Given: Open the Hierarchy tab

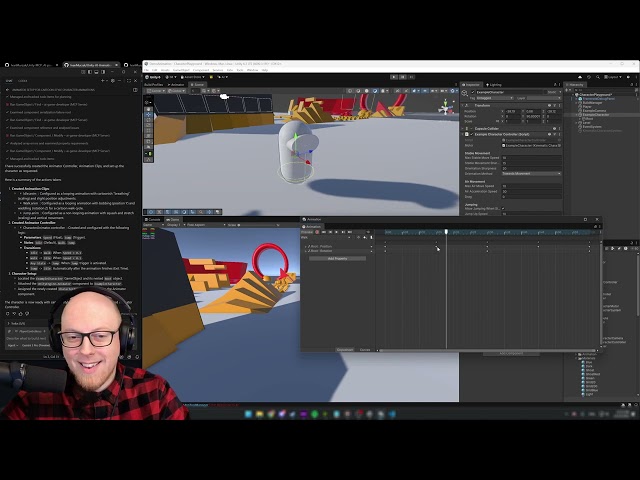Looking at the screenshot, I should 574,84.
